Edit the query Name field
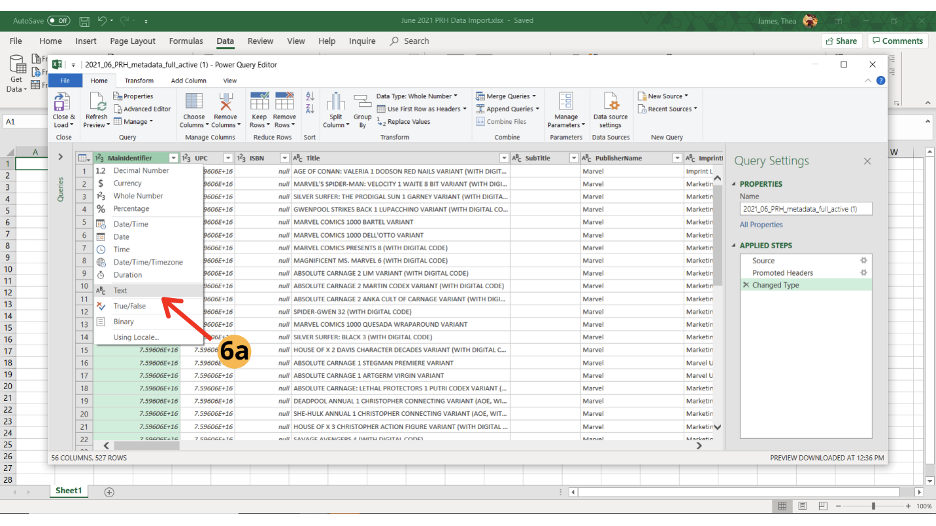The height and width of the screenshot is (526, 936). tap(806, 209)
